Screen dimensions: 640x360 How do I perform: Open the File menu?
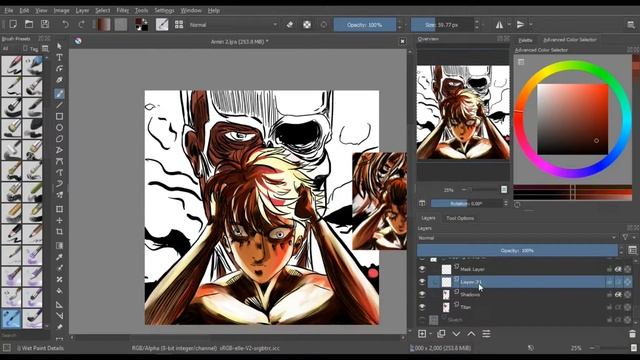9,10
